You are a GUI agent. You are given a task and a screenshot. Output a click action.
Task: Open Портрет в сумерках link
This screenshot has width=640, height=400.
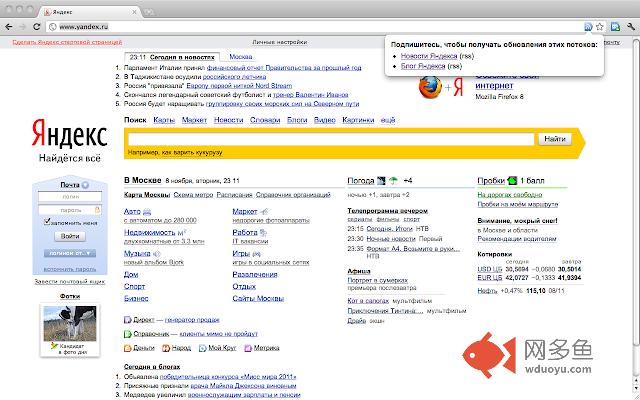378,280
